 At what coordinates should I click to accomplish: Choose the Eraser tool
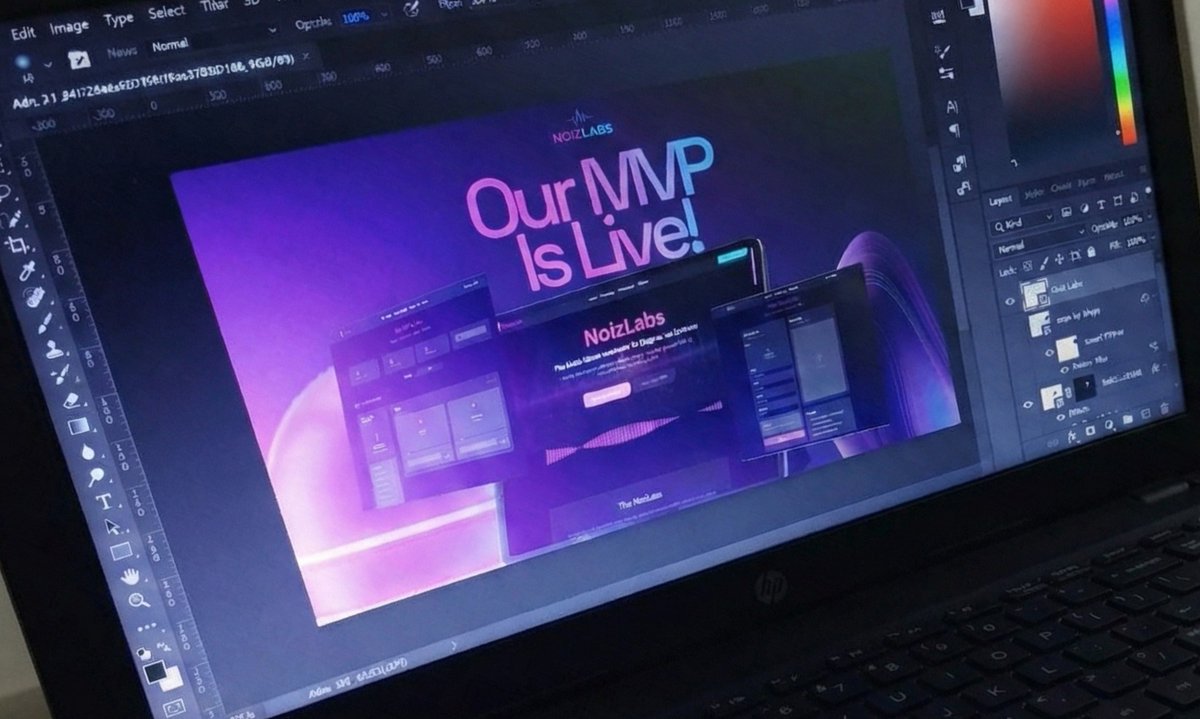(x=71, y=402)
